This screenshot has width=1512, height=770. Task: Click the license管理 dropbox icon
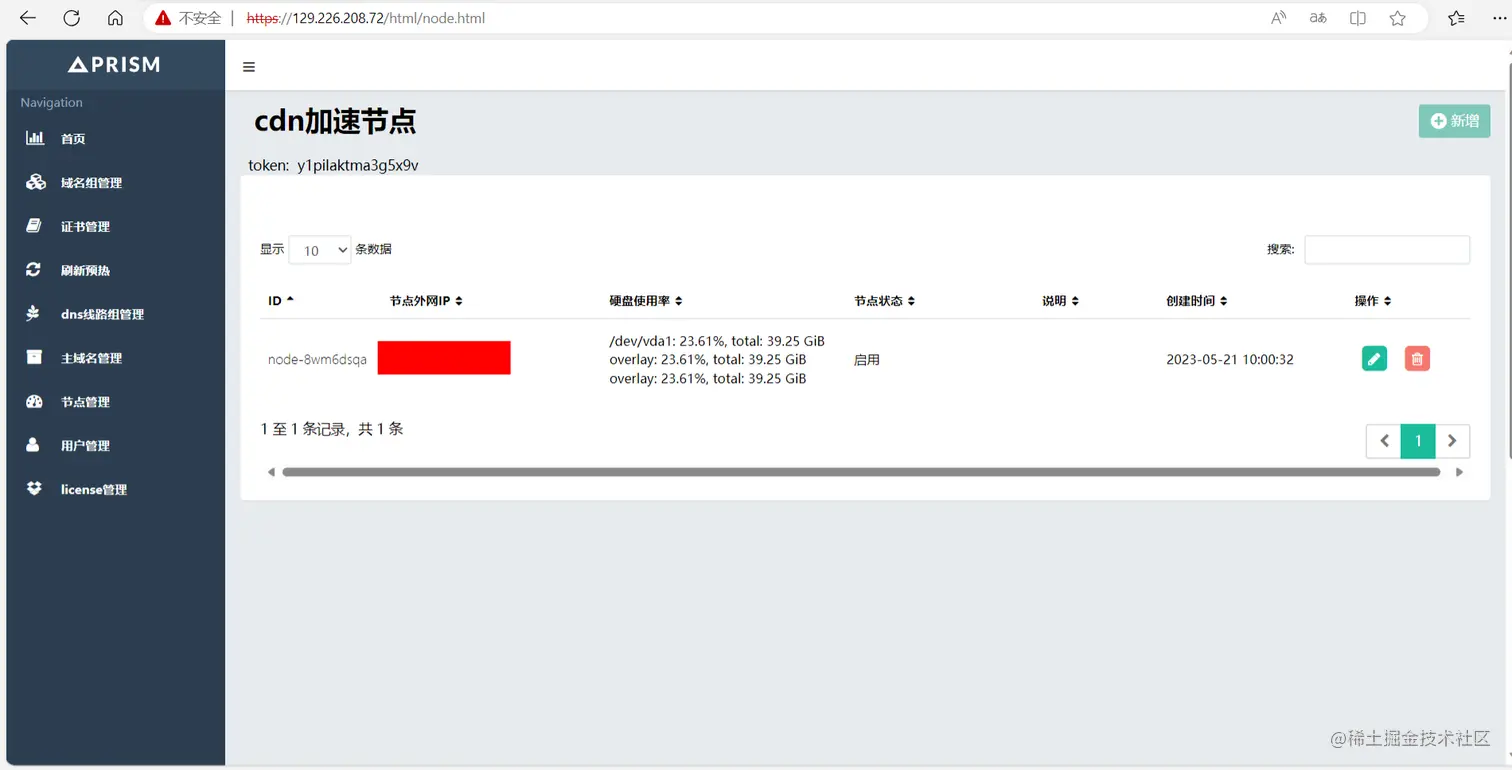(x=34, y=489)
